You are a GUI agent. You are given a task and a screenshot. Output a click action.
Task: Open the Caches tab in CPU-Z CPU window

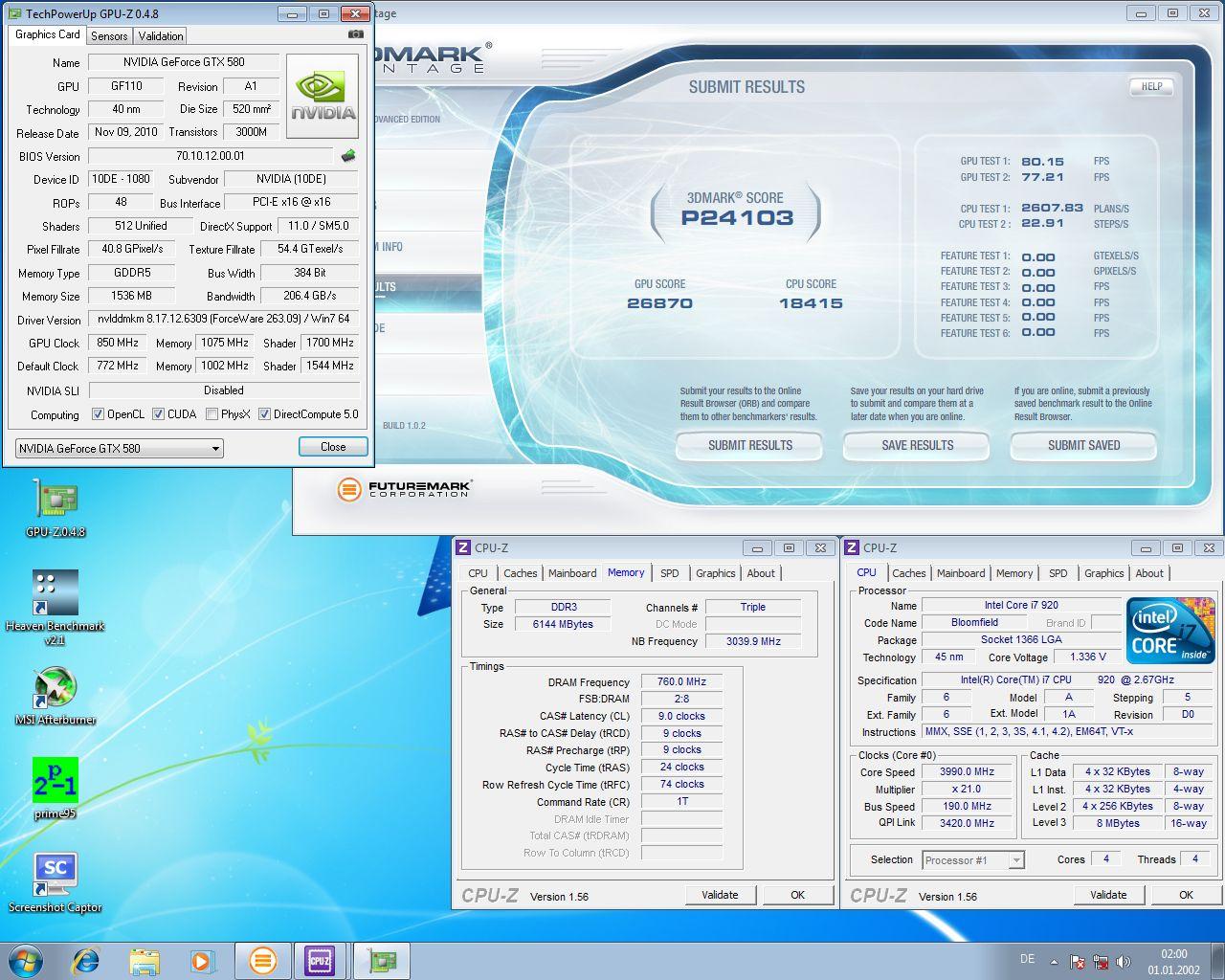pyautogui.click(x=909, y=573)
